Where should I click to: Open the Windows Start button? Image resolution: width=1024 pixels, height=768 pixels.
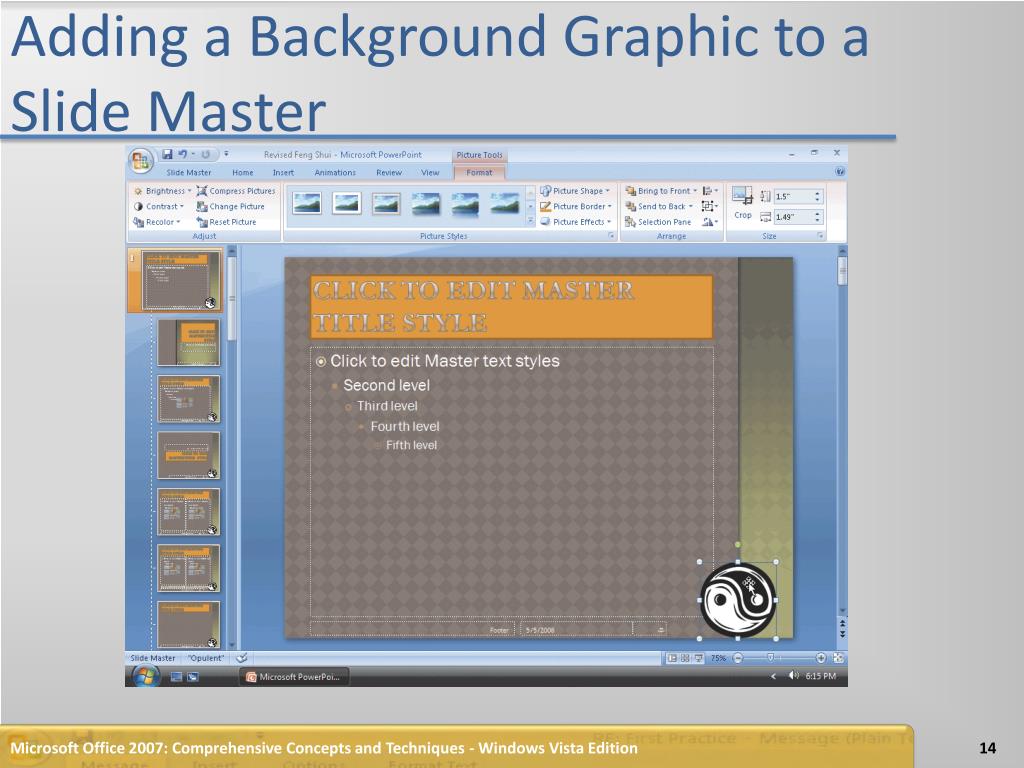point(145,677)
